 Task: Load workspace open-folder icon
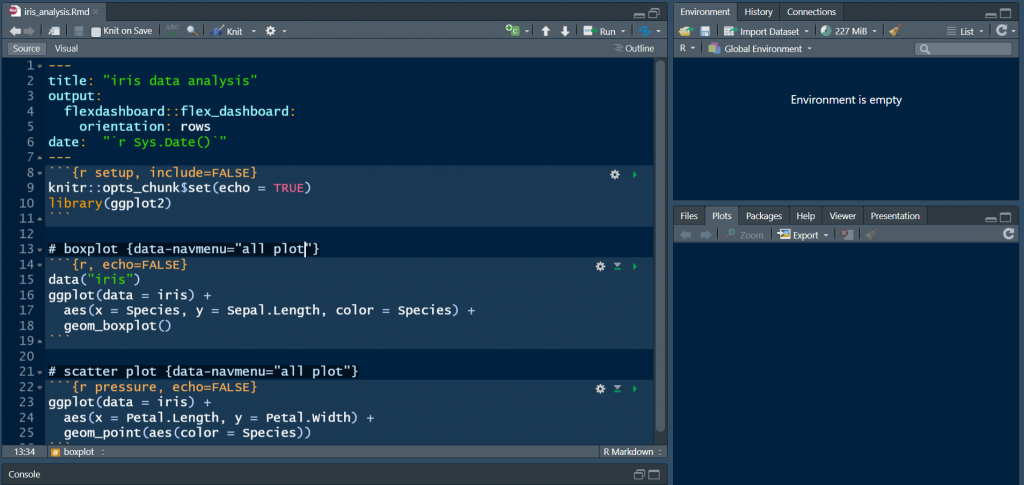pos(685,31)
